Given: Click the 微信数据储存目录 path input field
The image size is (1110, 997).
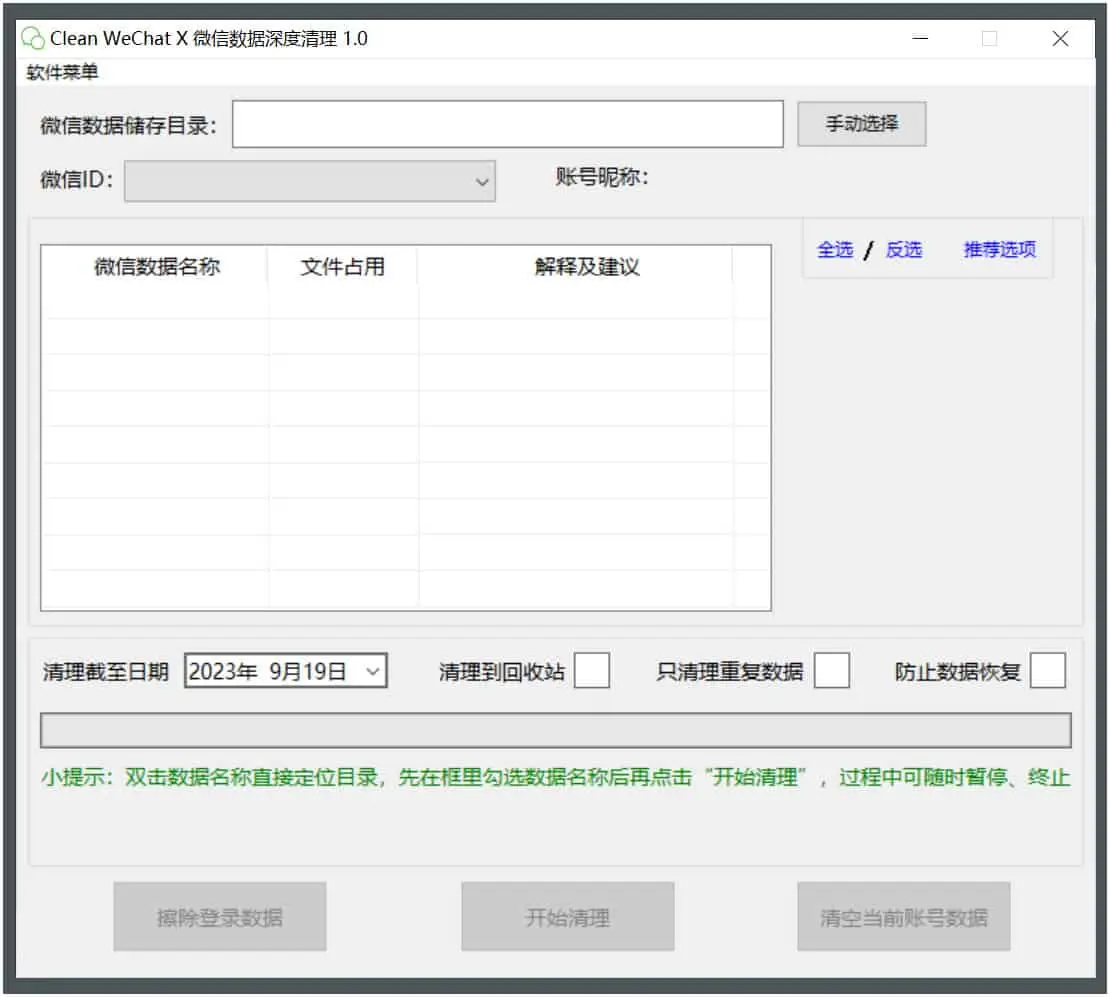Looking at the screenshot, I should click(507, 125).
